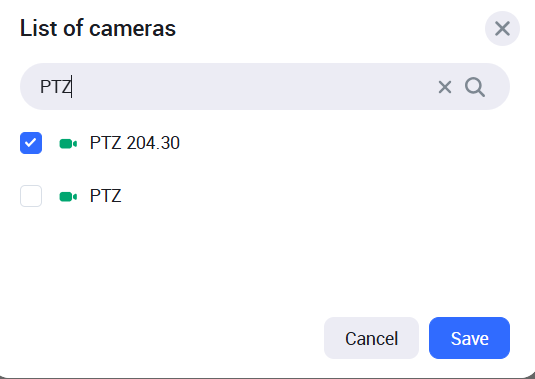Screen dimensions: 535x379
Task: Click the white checkmark in the blue checkbox
Action: click(31, 143)
